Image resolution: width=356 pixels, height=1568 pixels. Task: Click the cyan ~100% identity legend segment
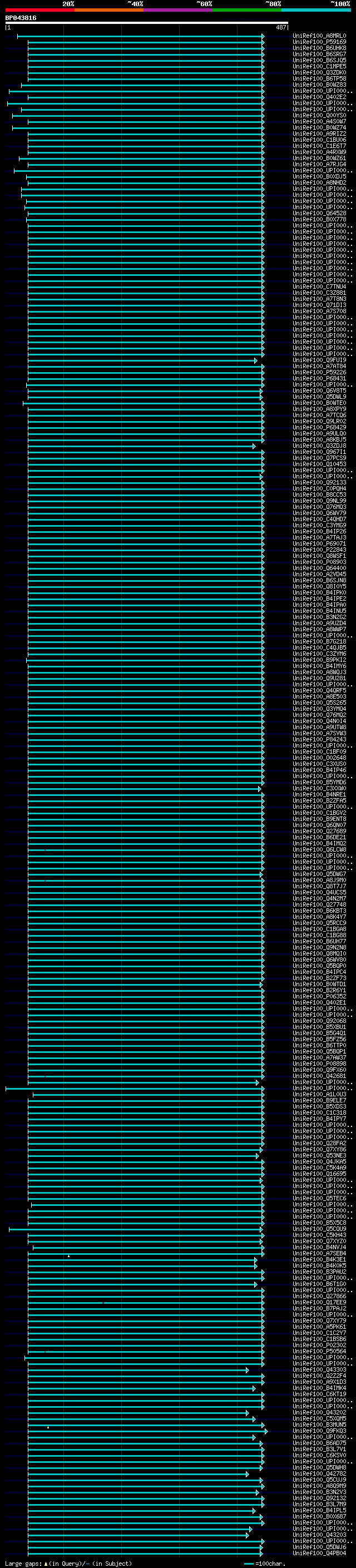pyautogui.click(x=316, y=10)
